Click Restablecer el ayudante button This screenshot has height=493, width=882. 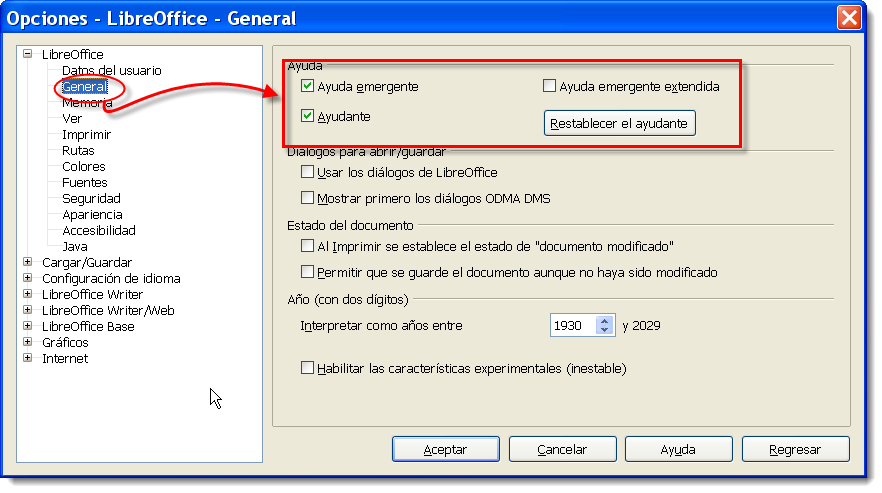[x=619, y=123]
